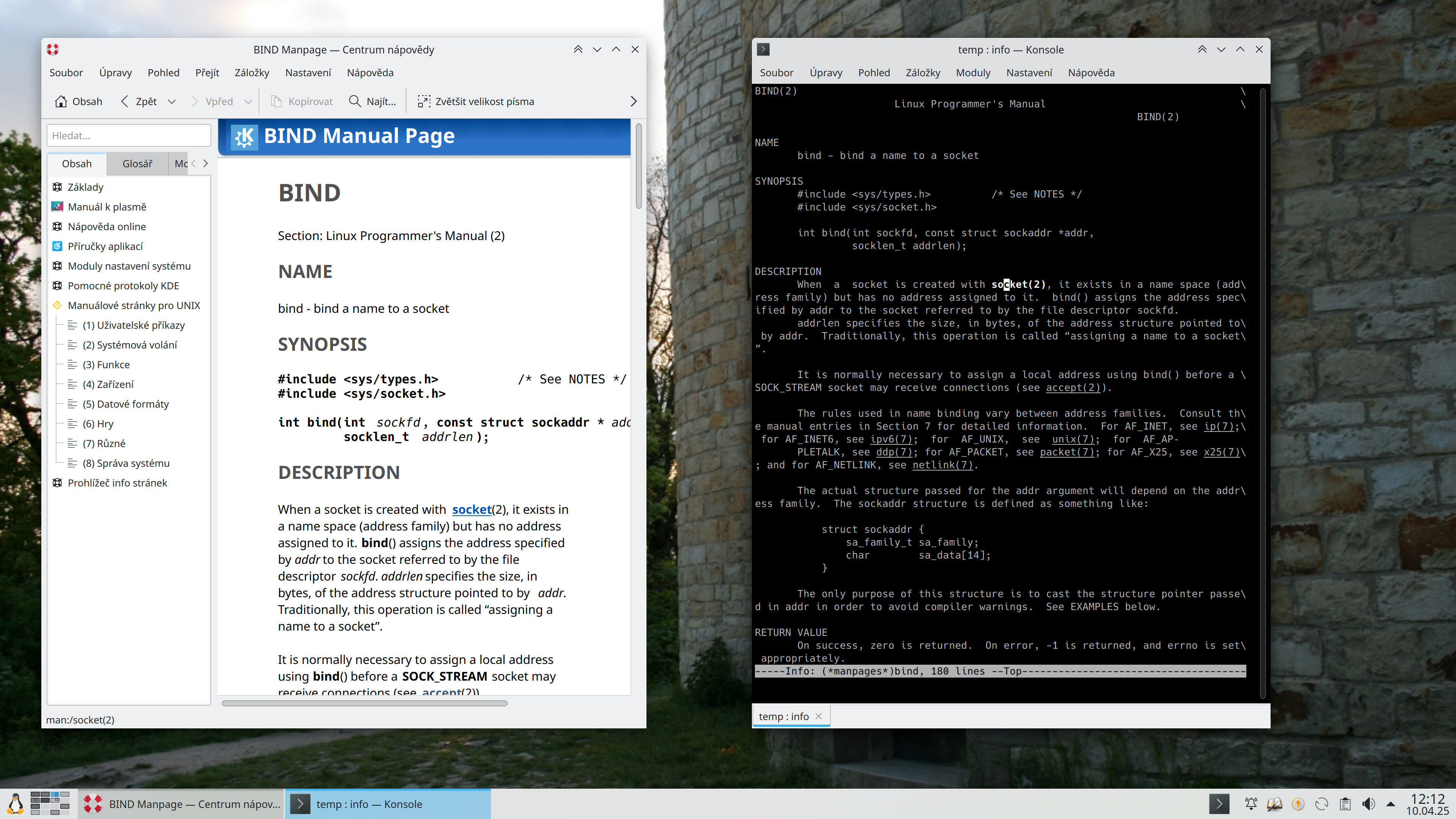Open Moduly nastavení systému entry
This screenshot has height=819, width=1456.
coord(129,266)
